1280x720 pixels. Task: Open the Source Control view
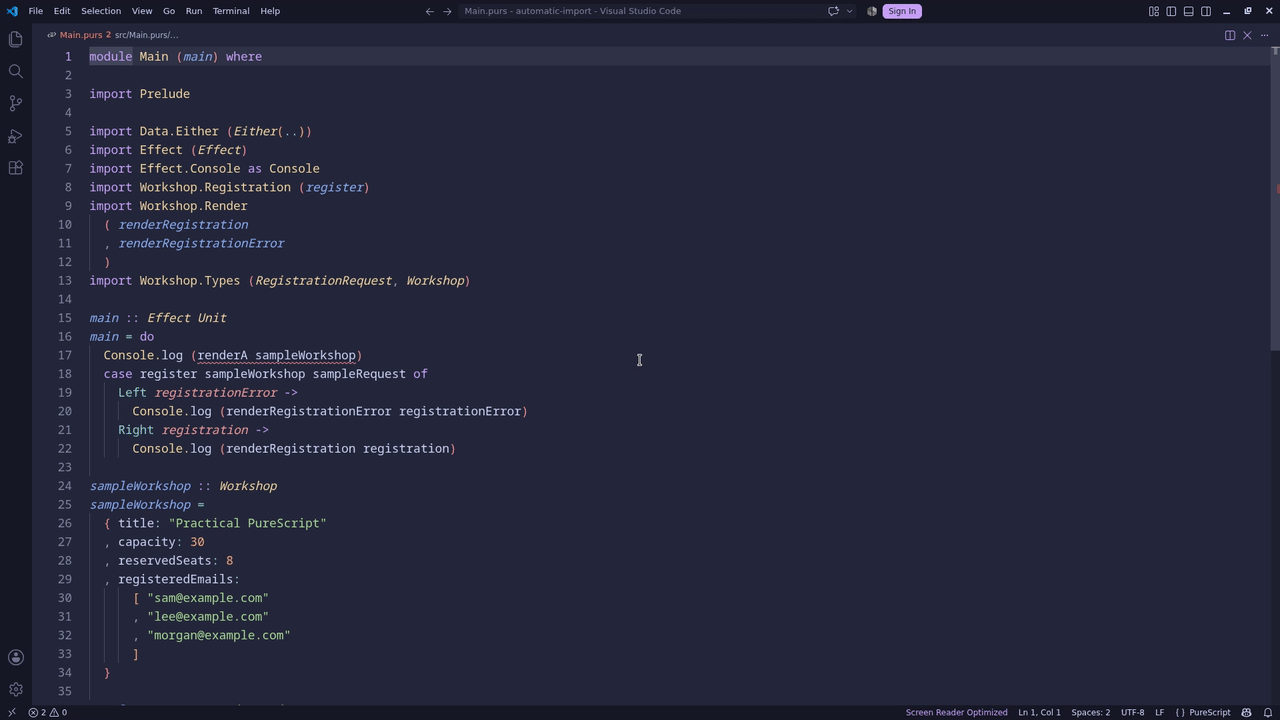15,103
